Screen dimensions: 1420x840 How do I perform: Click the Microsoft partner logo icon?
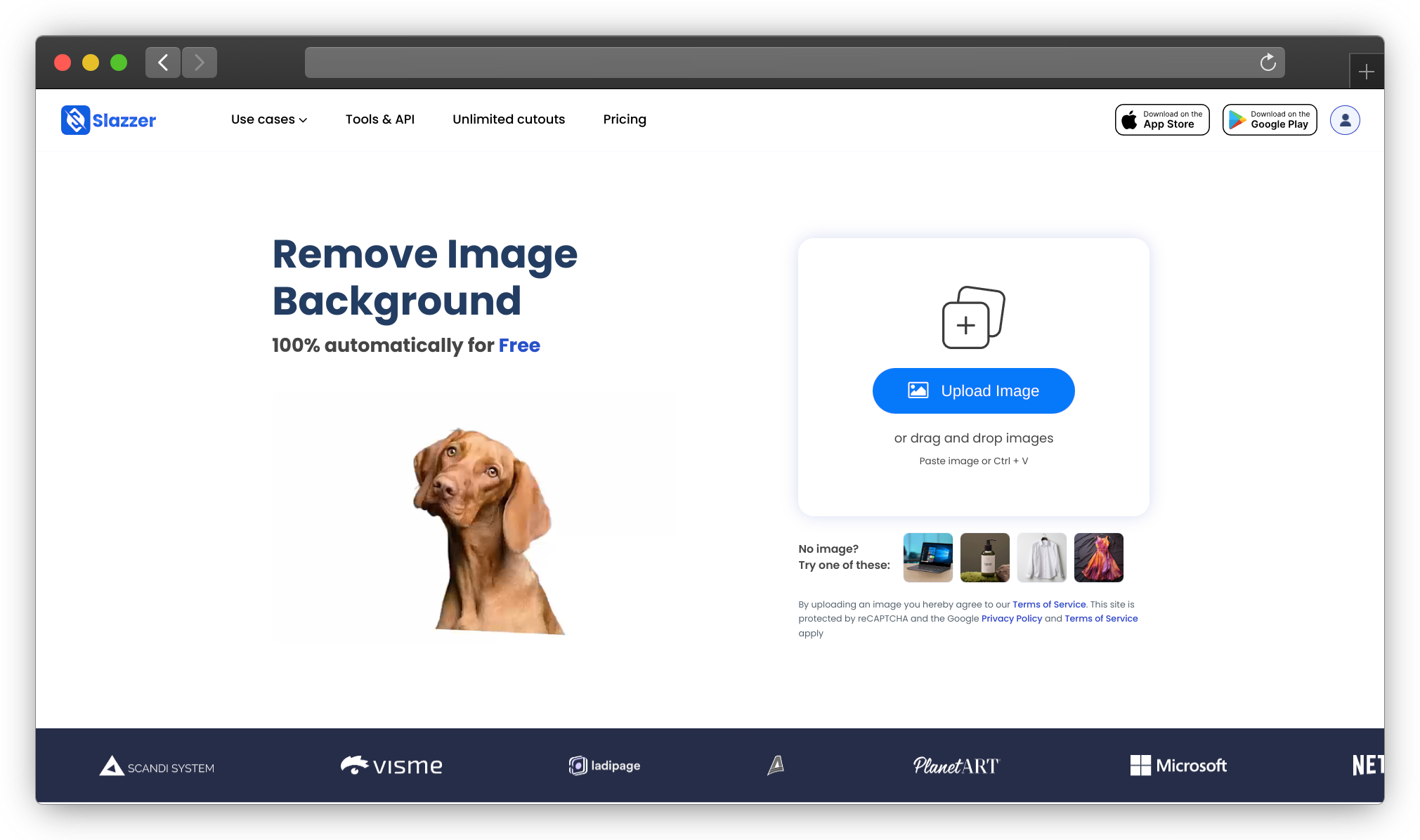point(1138,765)
